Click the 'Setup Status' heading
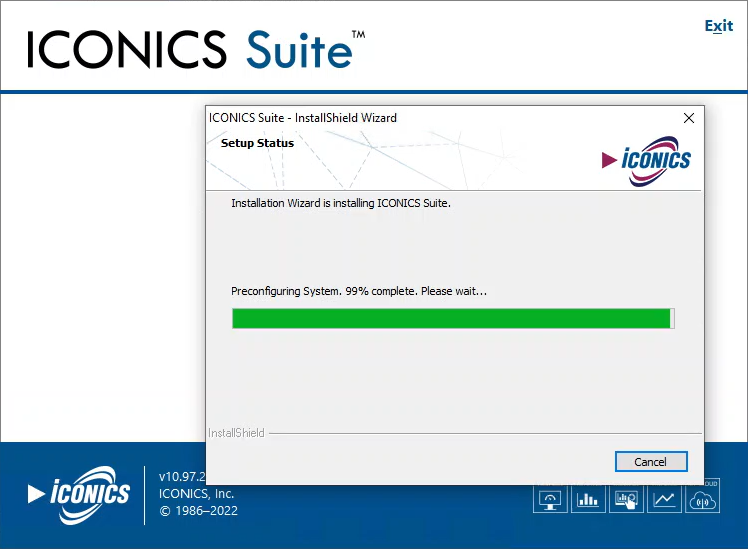This screenshot has width=748, height=549. 257,143
